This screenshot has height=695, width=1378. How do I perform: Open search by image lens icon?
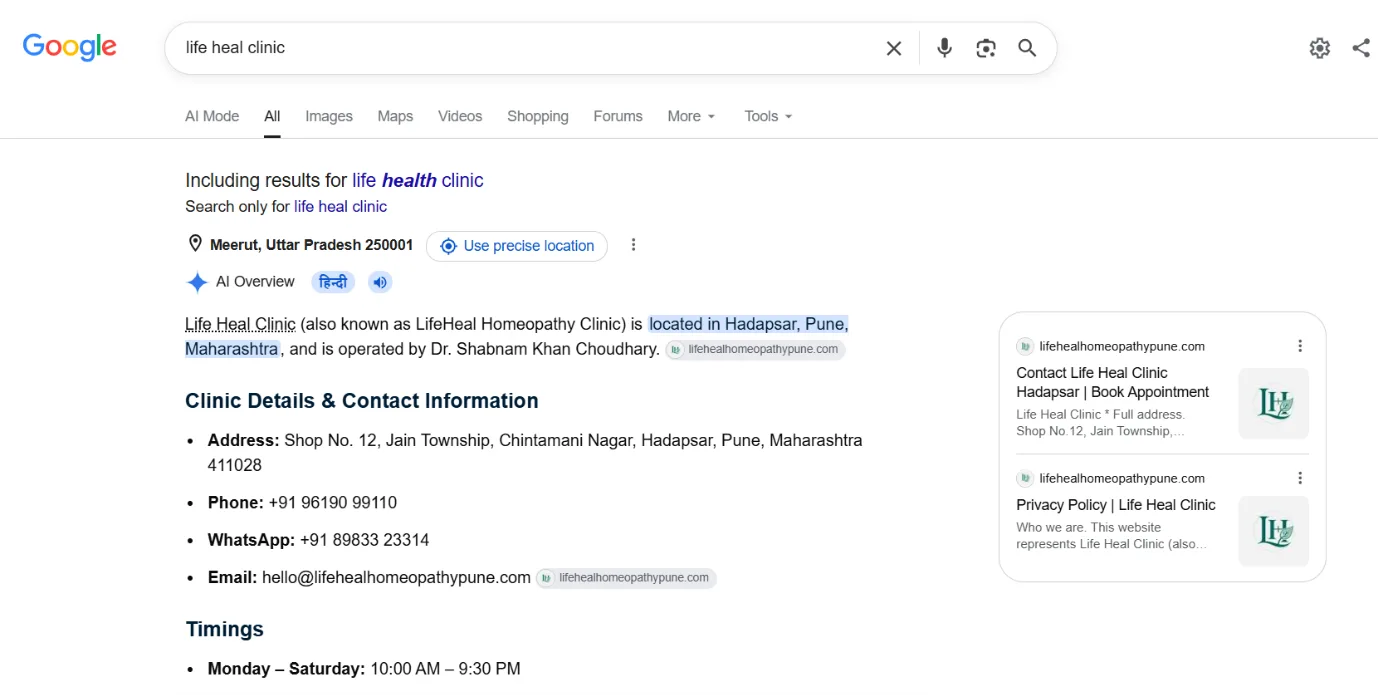(986, 48)
